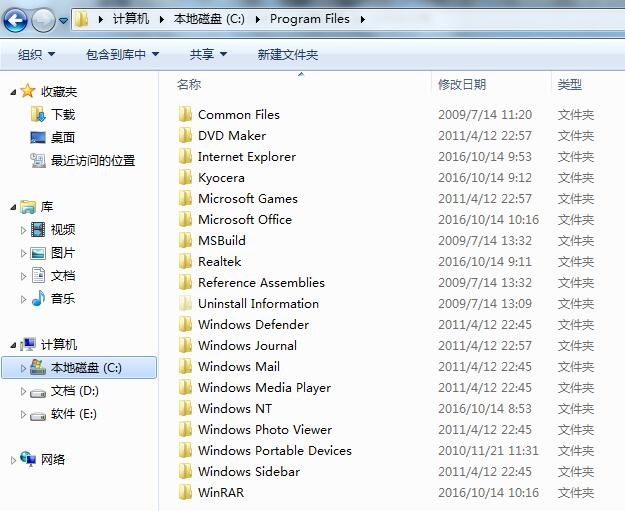Select the Microsoft Games folder icon
Image resolution: width=625 pixels, height=511 pixels.
tap(185, 198)
